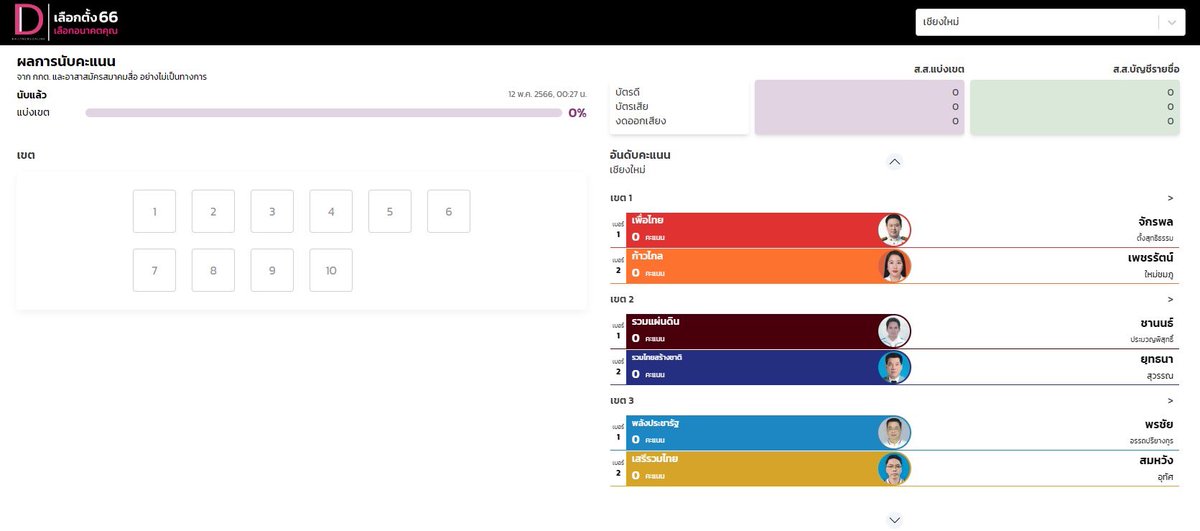This screenshot has height=531, width=1200.
Task: Click candidate name พรชัย
Action: point(1159,424)
